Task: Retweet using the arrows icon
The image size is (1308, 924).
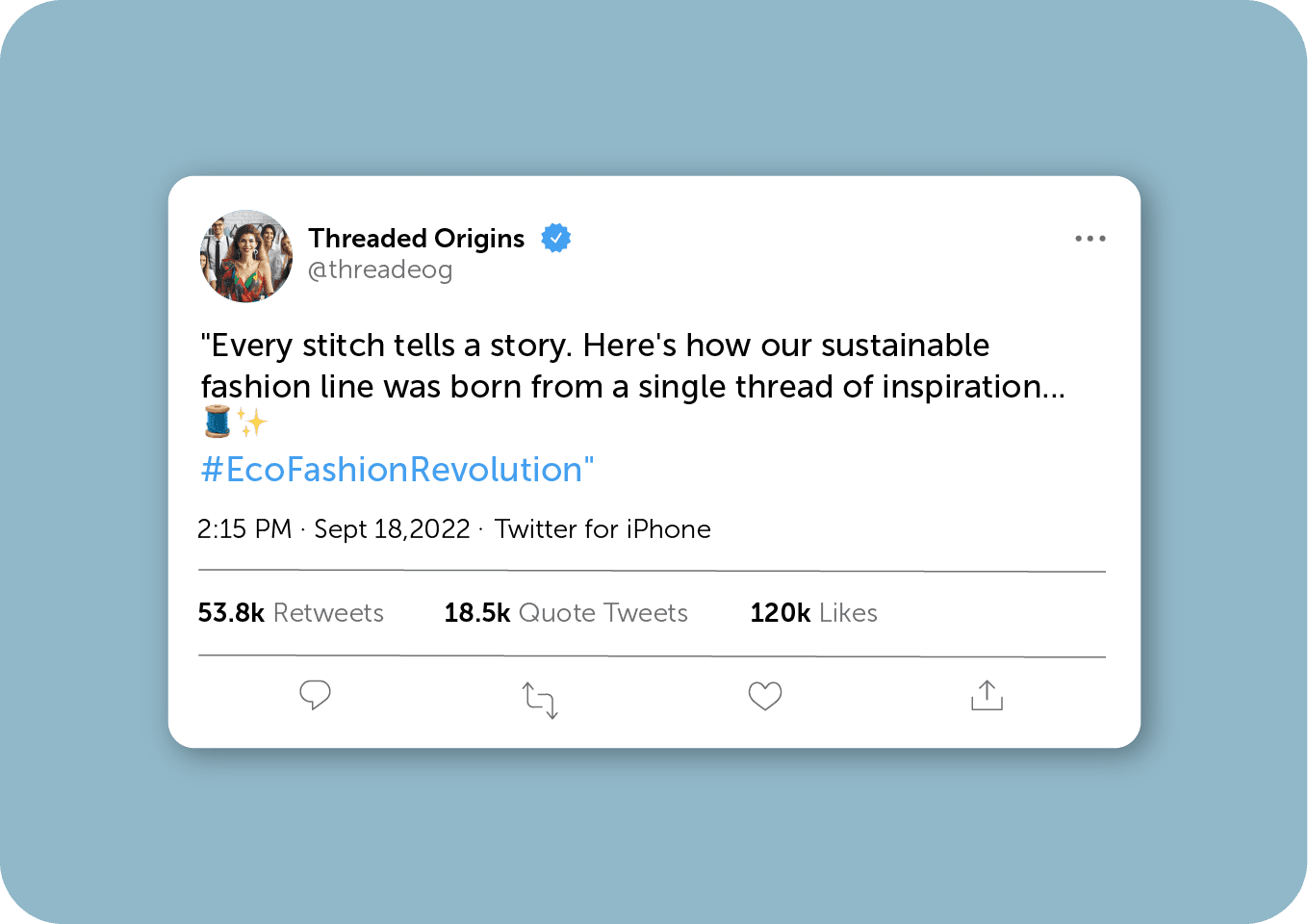Action: (540, 700)
